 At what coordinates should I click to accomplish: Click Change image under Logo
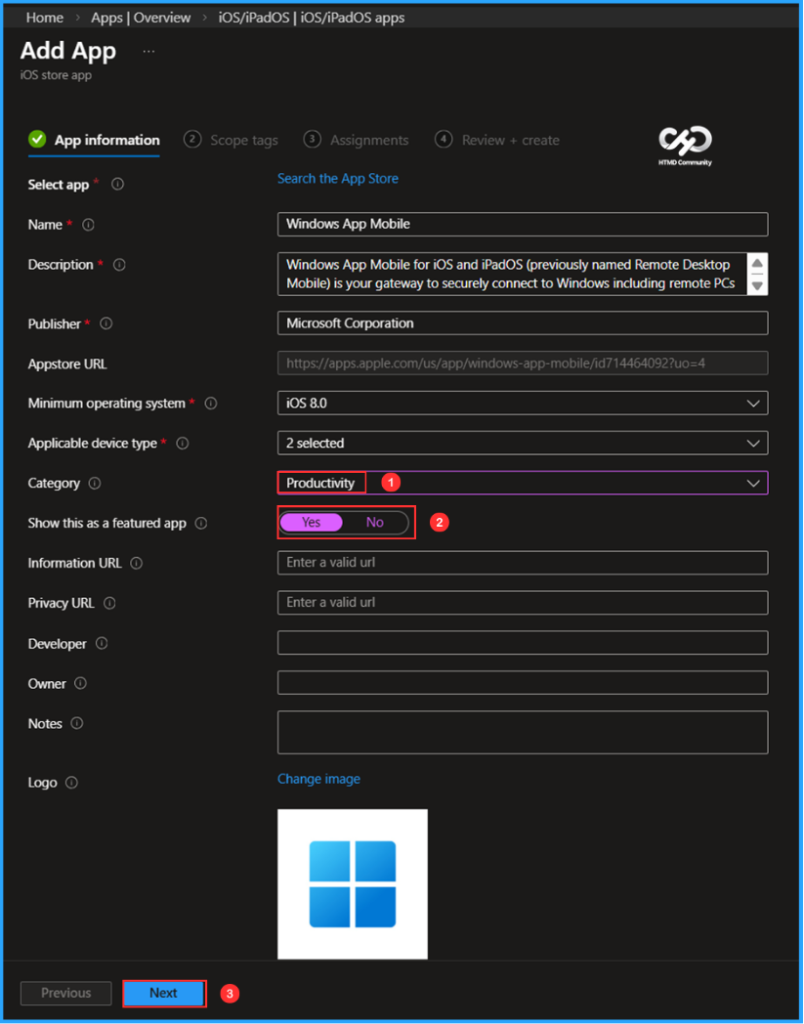318,778
